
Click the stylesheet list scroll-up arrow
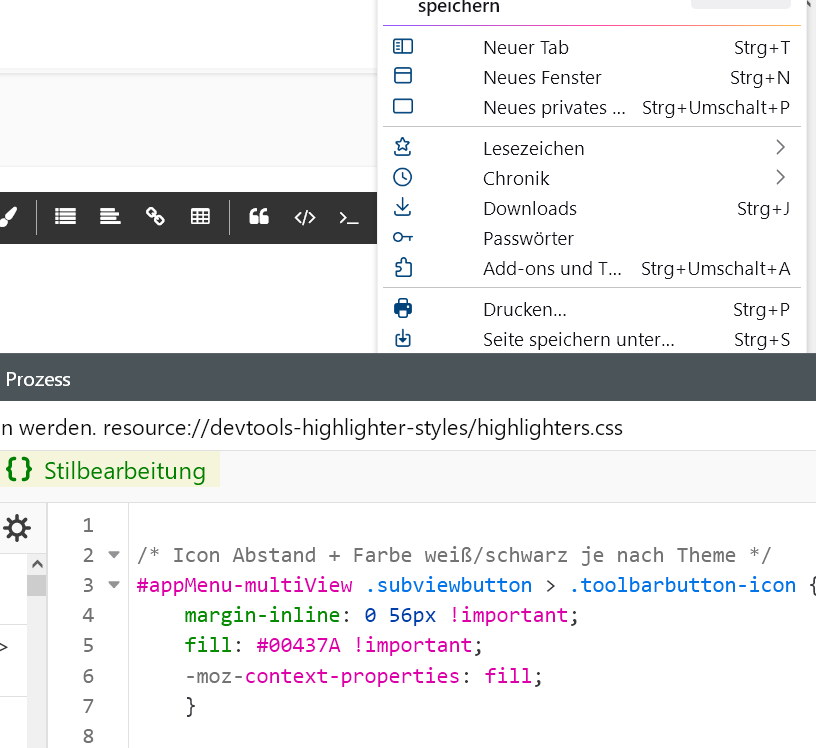pos(36,563)
